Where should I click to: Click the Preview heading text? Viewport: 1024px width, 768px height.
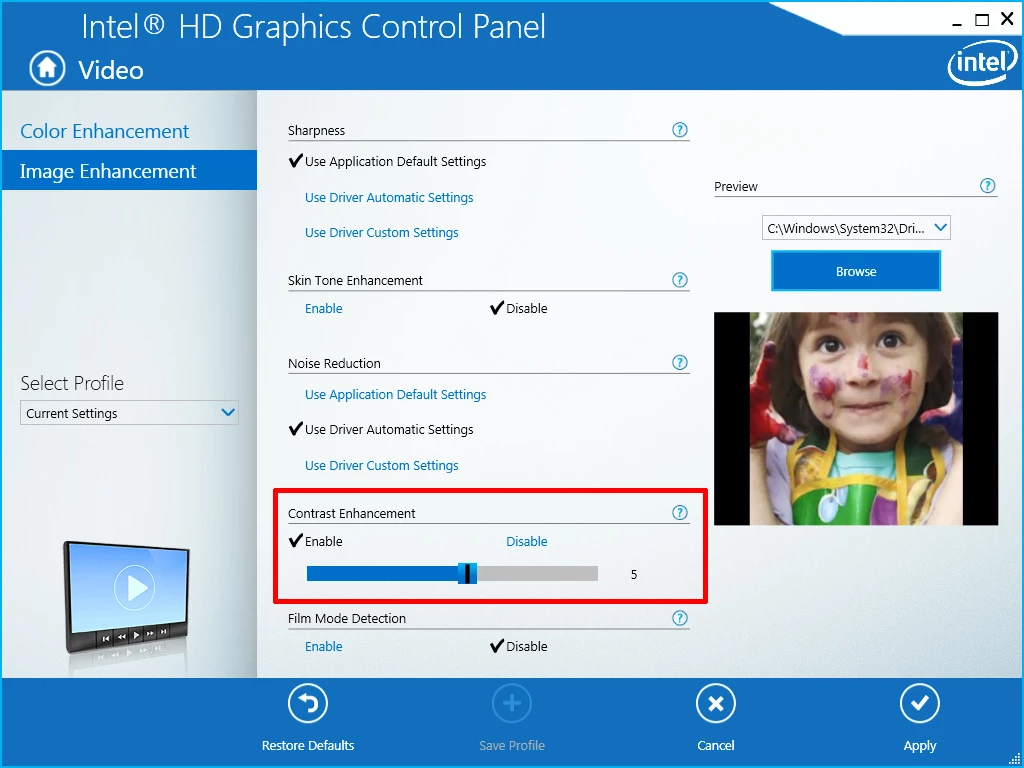tap(735, 187)
